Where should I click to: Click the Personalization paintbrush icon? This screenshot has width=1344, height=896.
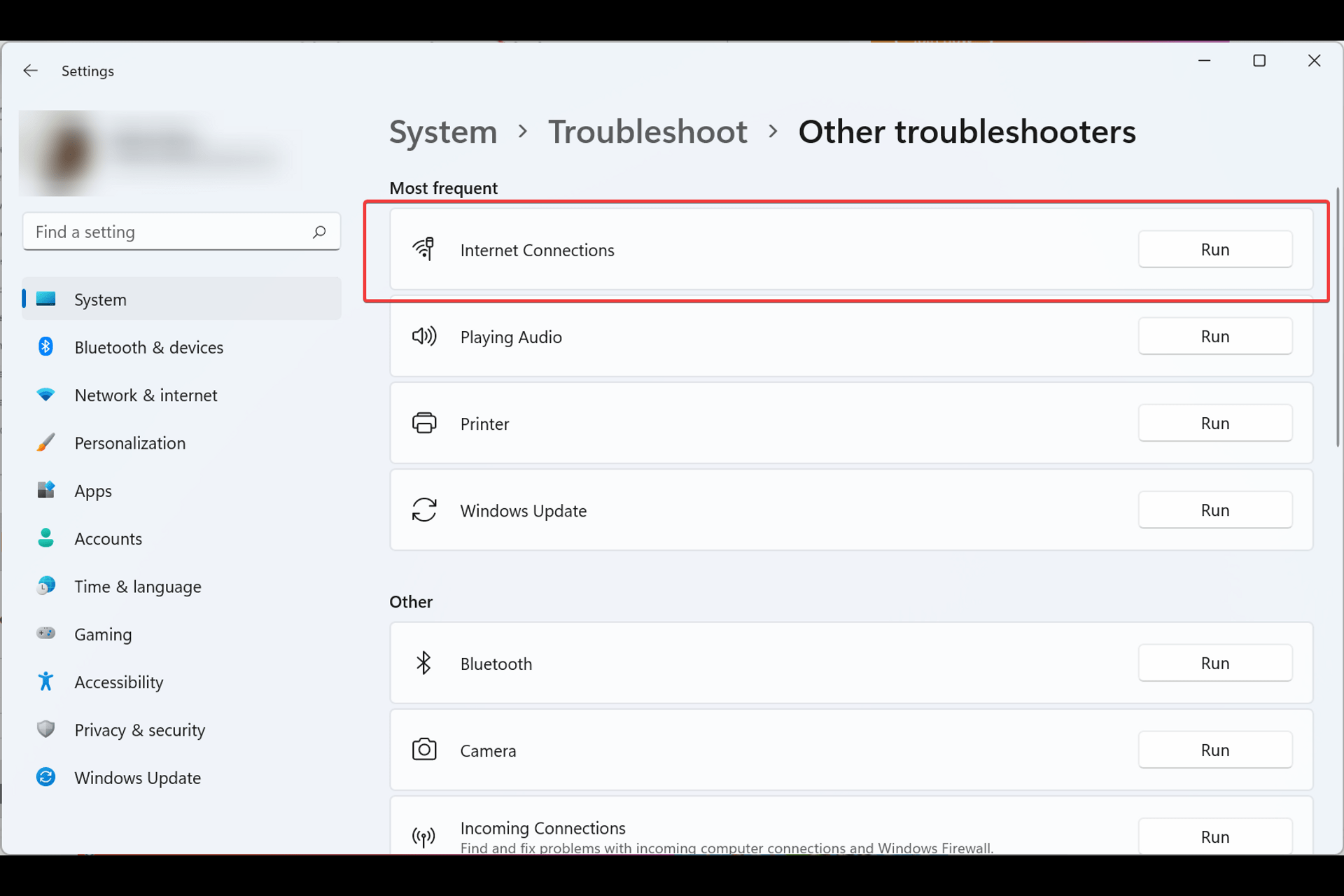[x=46, y=442]
